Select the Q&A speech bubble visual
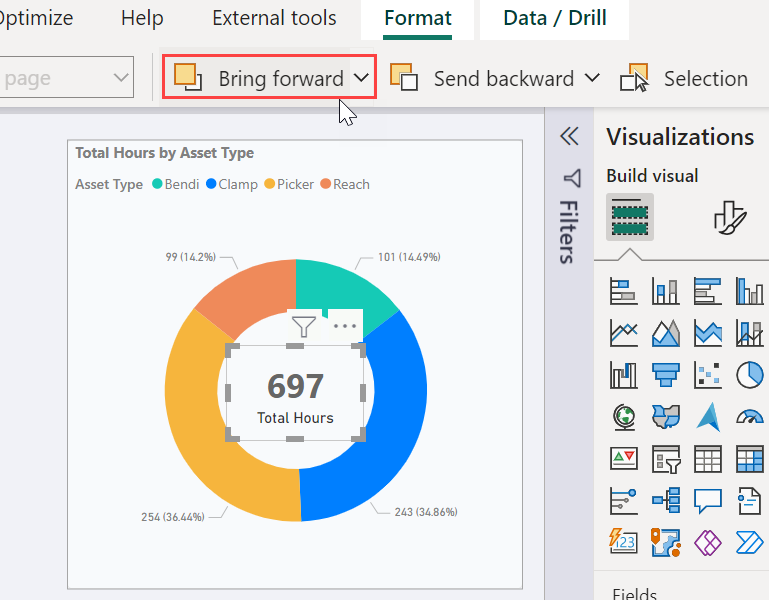This screenshot has height=600, width=769. click(708, 501)
